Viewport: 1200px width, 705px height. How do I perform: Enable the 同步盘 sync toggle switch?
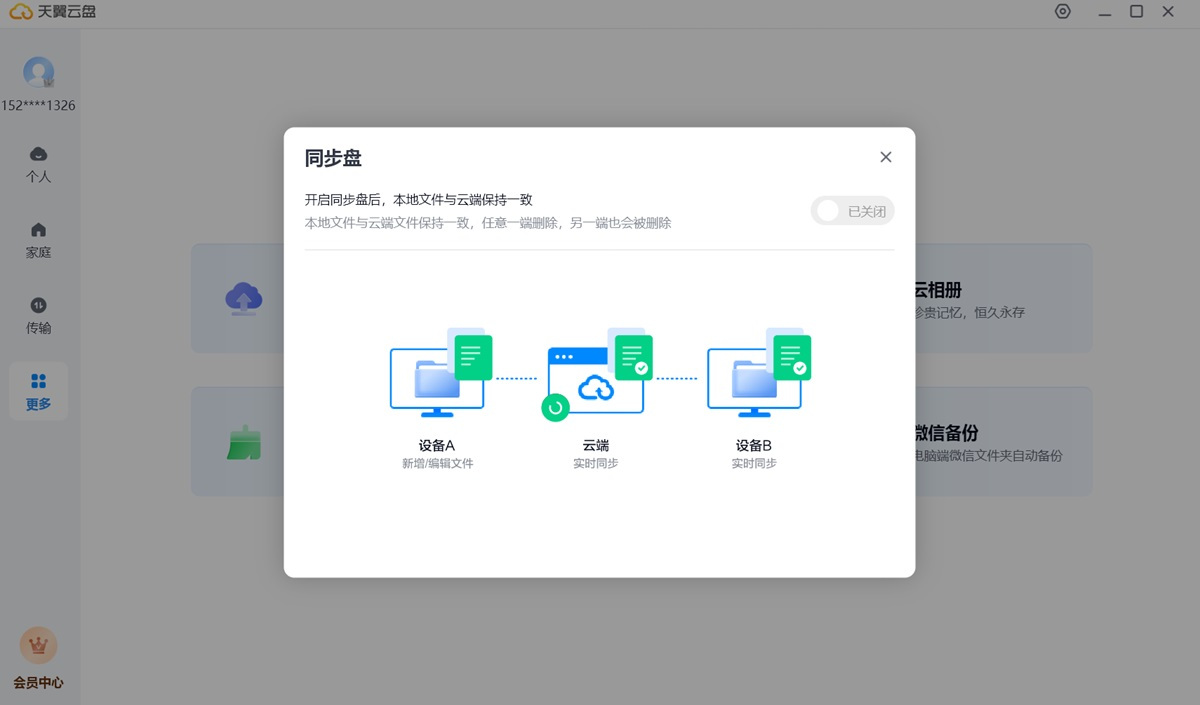pyautogui.click(x=852, y=211)
